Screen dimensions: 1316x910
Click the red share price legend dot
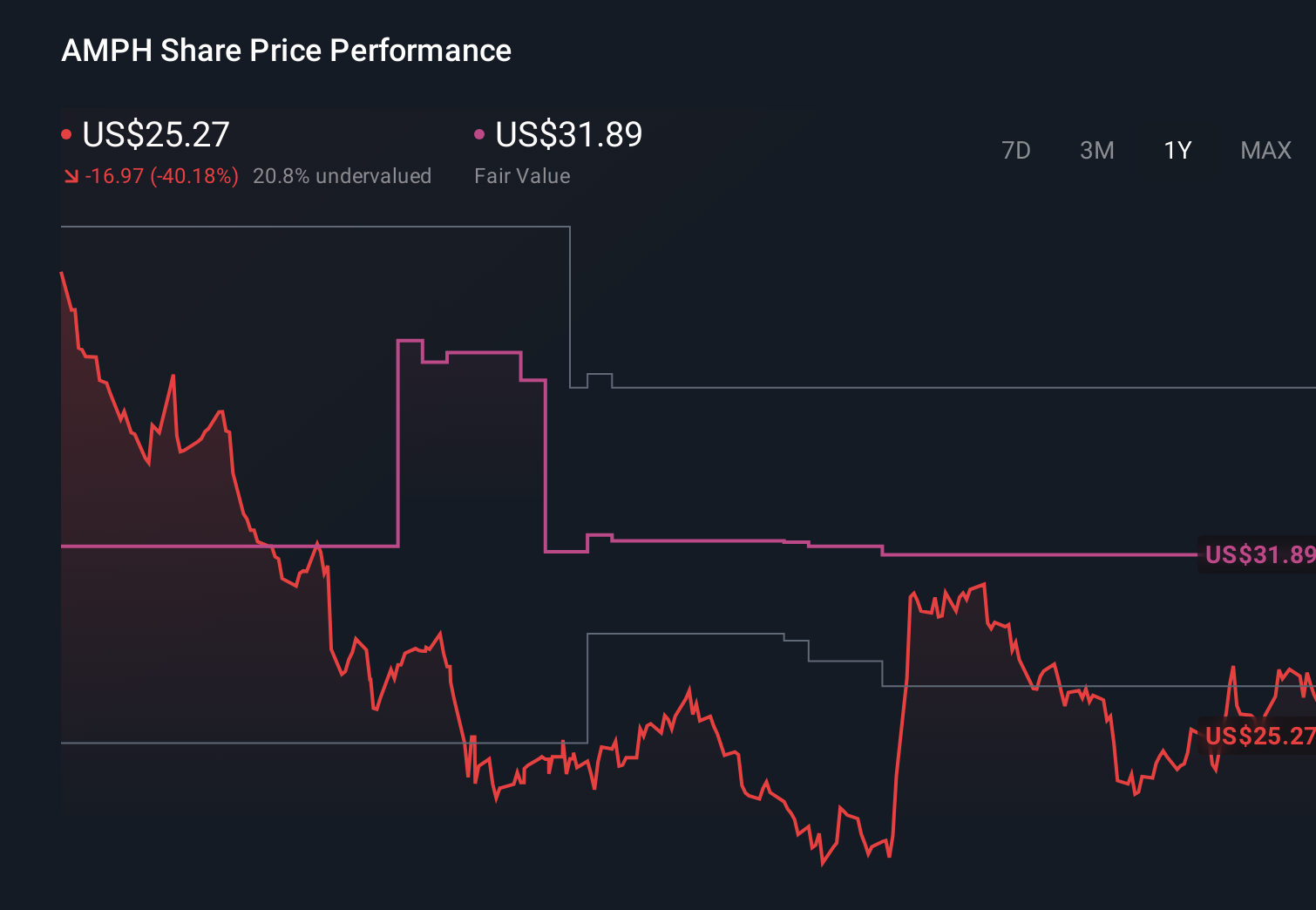coord(66,133)
